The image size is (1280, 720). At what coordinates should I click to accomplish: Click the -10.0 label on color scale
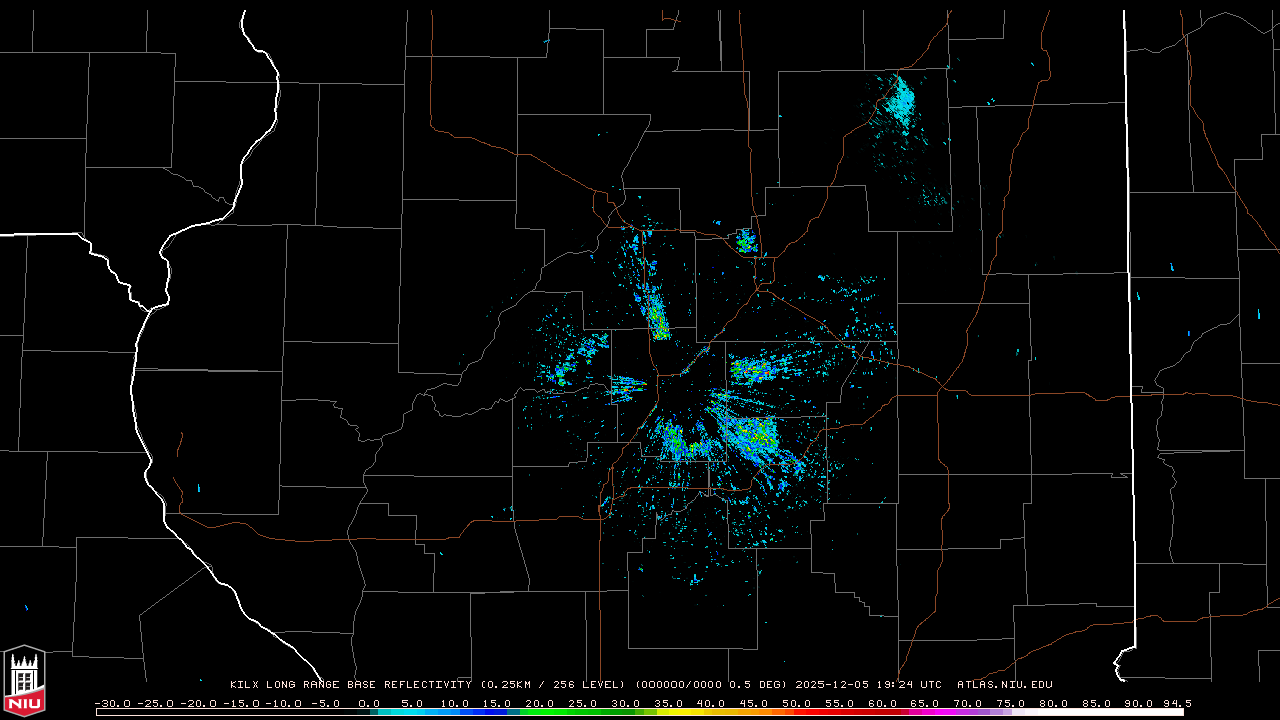tap(284, 703)
